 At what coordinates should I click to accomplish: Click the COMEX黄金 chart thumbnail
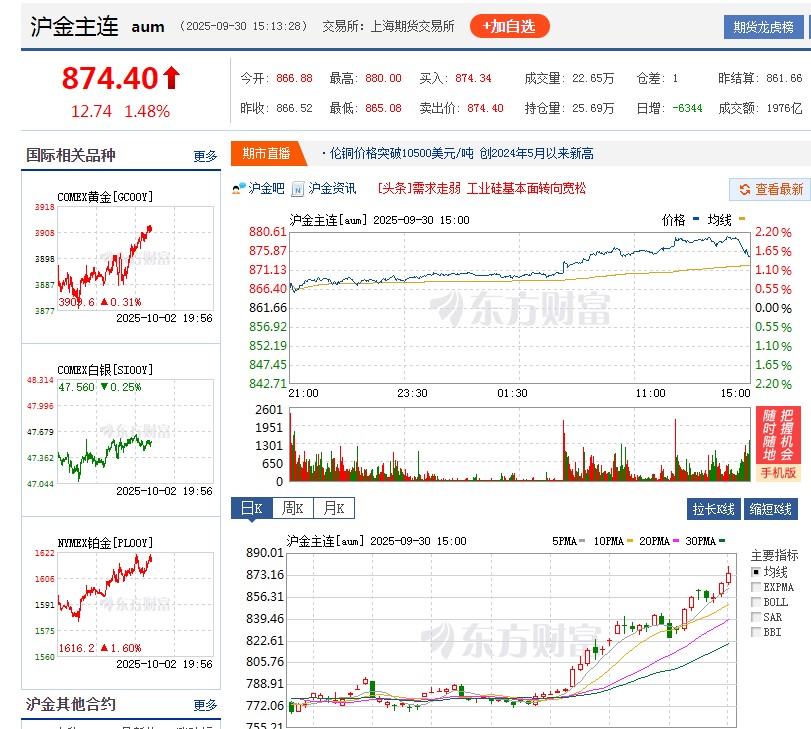point(120,250)
